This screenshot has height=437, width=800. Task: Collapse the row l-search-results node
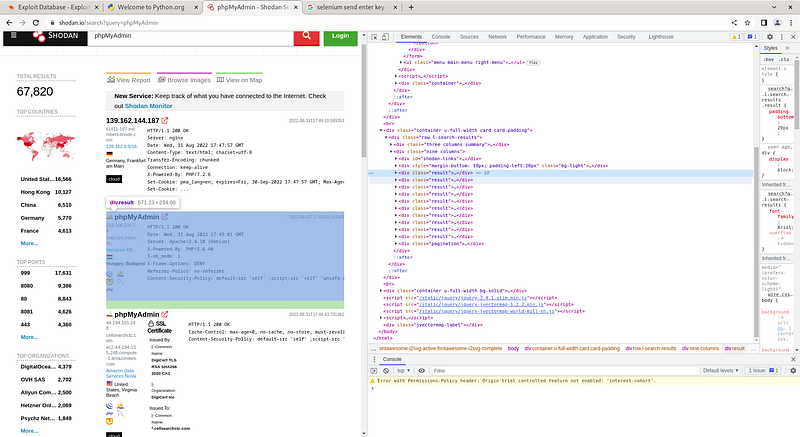386,138
